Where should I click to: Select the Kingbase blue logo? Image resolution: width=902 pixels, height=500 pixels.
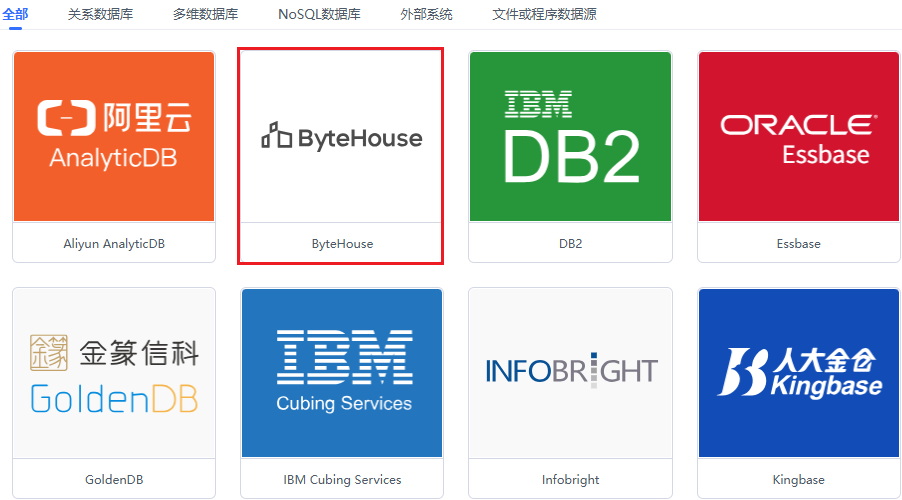(798, 373)
